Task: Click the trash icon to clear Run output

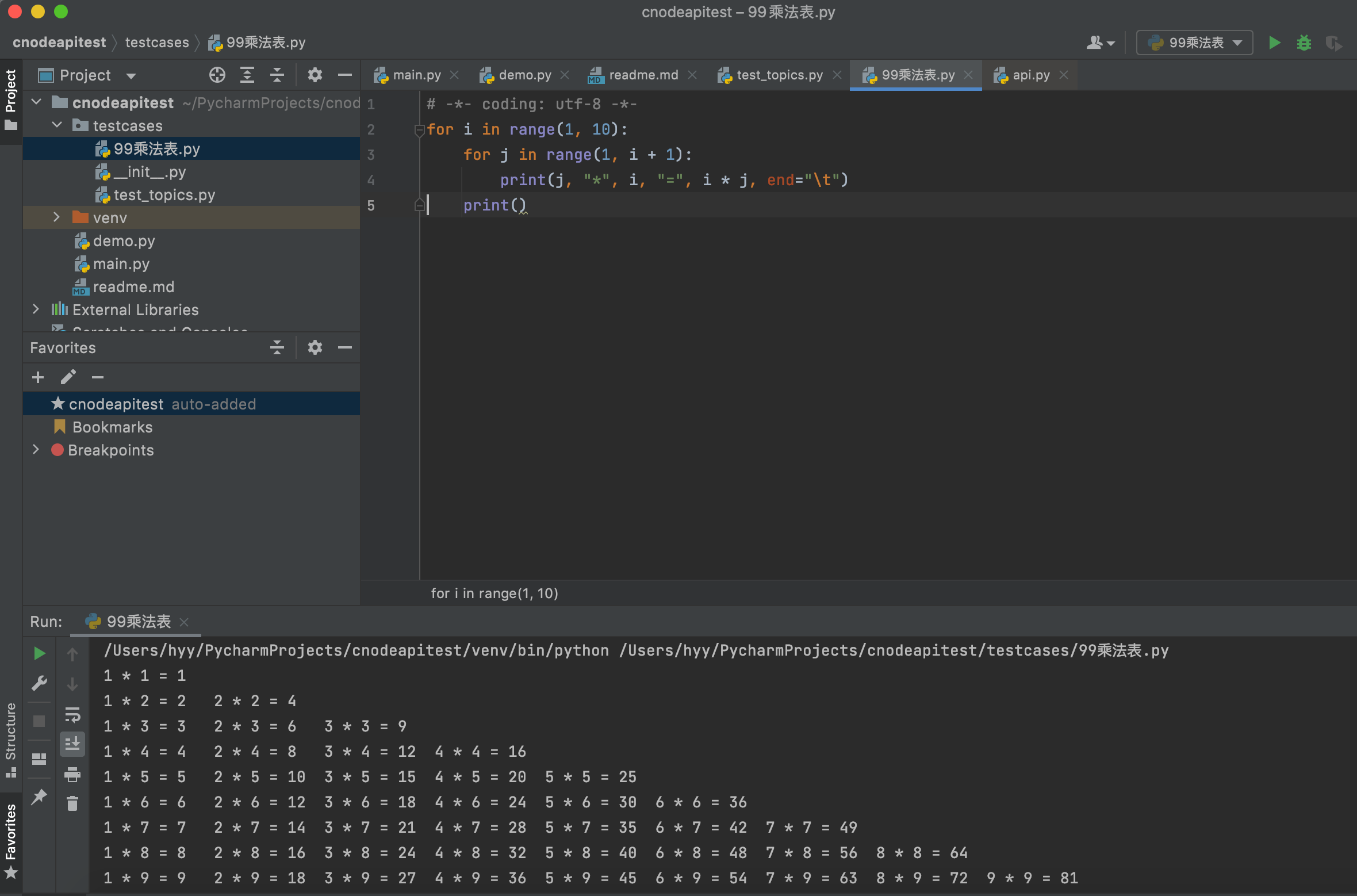Action: 72,803
